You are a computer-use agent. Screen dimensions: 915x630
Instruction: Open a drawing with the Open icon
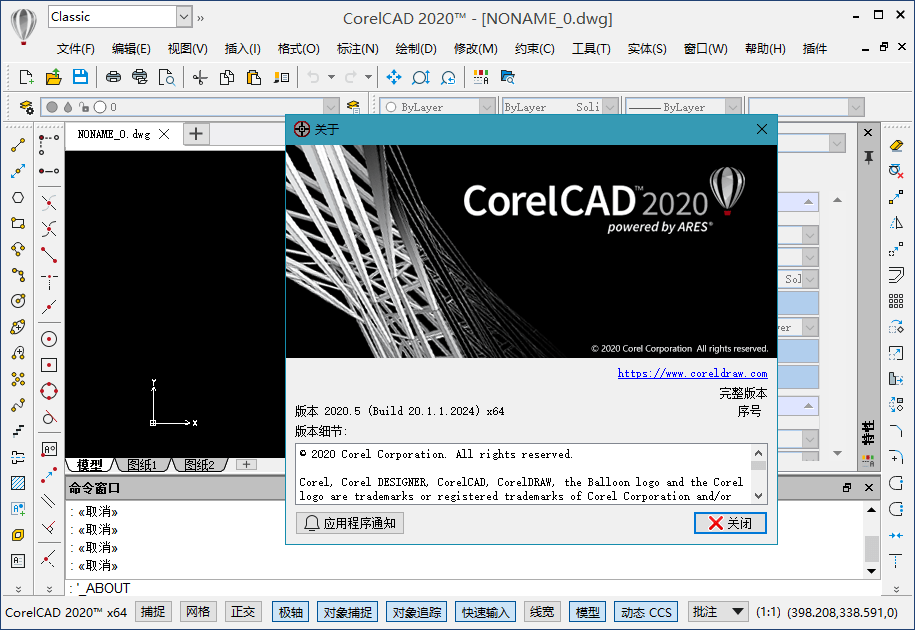[x=53, y=77]
